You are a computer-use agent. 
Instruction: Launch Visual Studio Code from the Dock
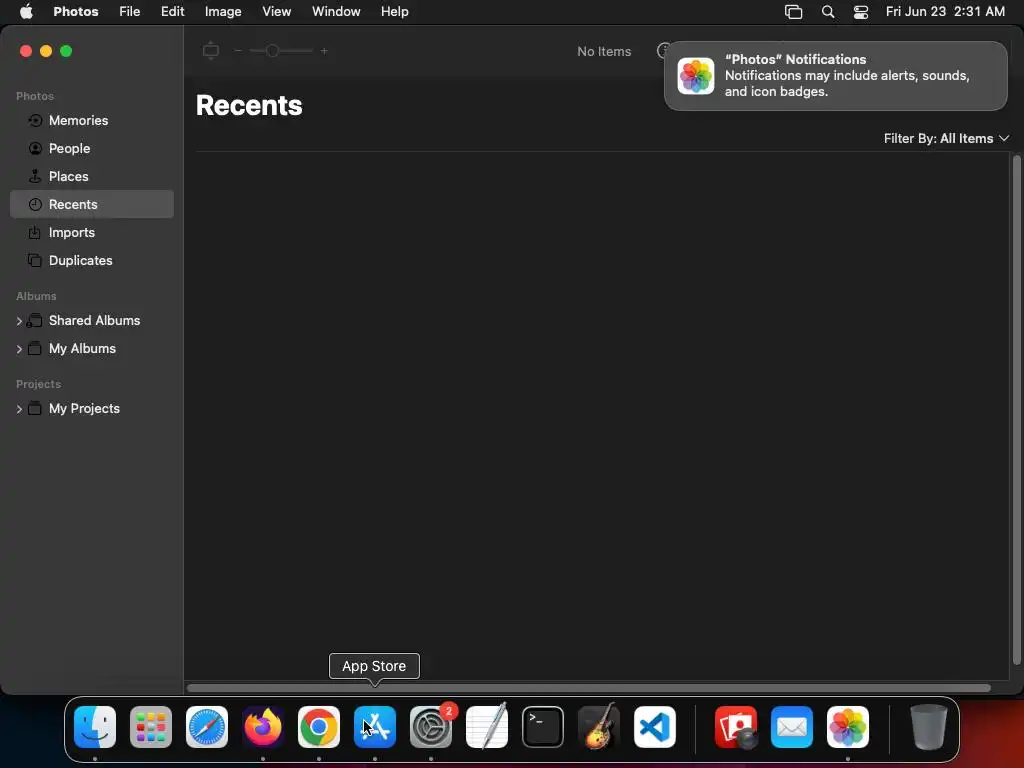click(x=655, y=727)
